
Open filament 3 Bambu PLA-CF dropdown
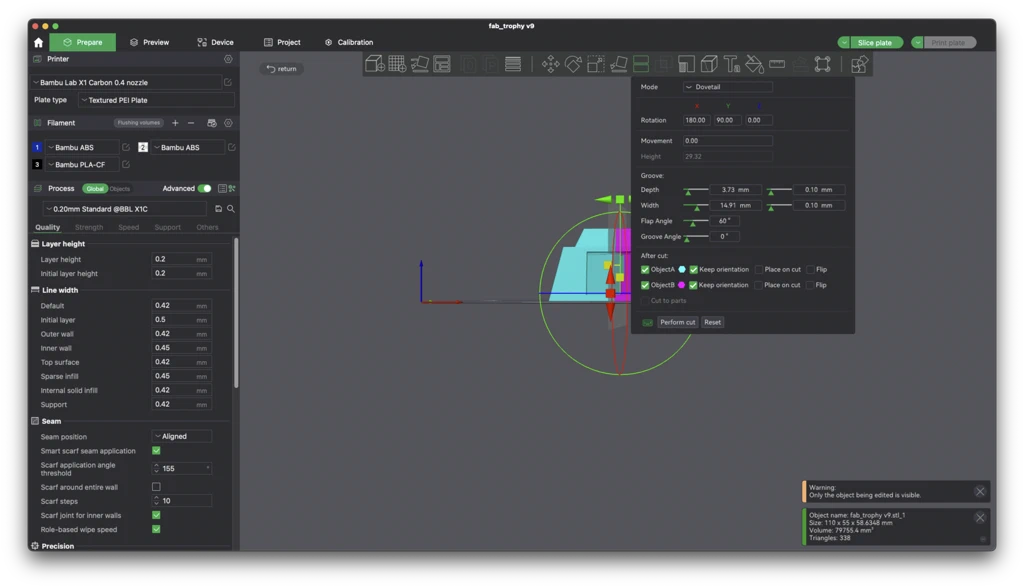point(82,165)
